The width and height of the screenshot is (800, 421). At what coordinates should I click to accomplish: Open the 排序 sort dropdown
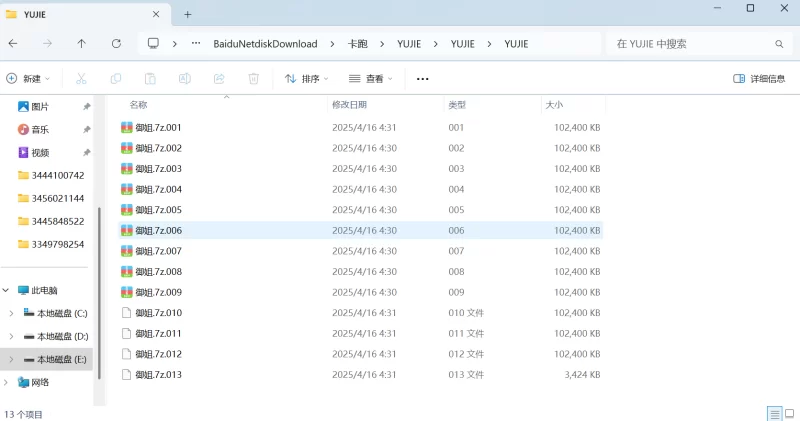[x=307, y=79]
